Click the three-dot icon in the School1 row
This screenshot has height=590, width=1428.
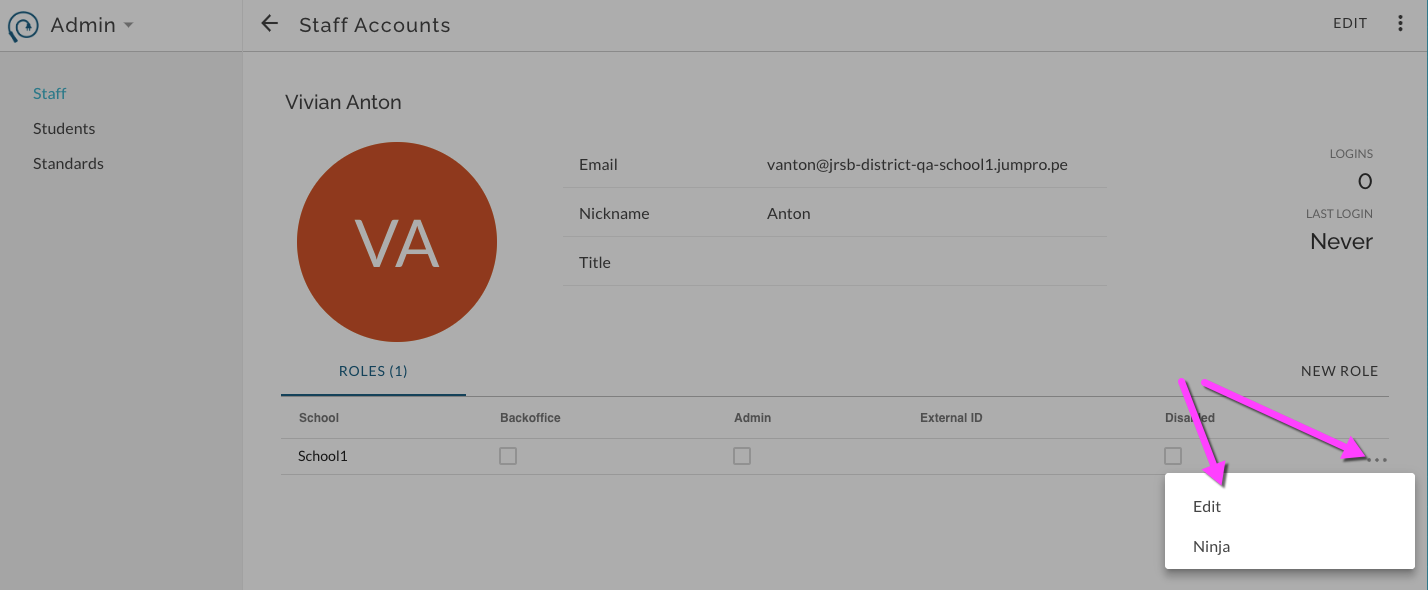tap(1377, 459)
